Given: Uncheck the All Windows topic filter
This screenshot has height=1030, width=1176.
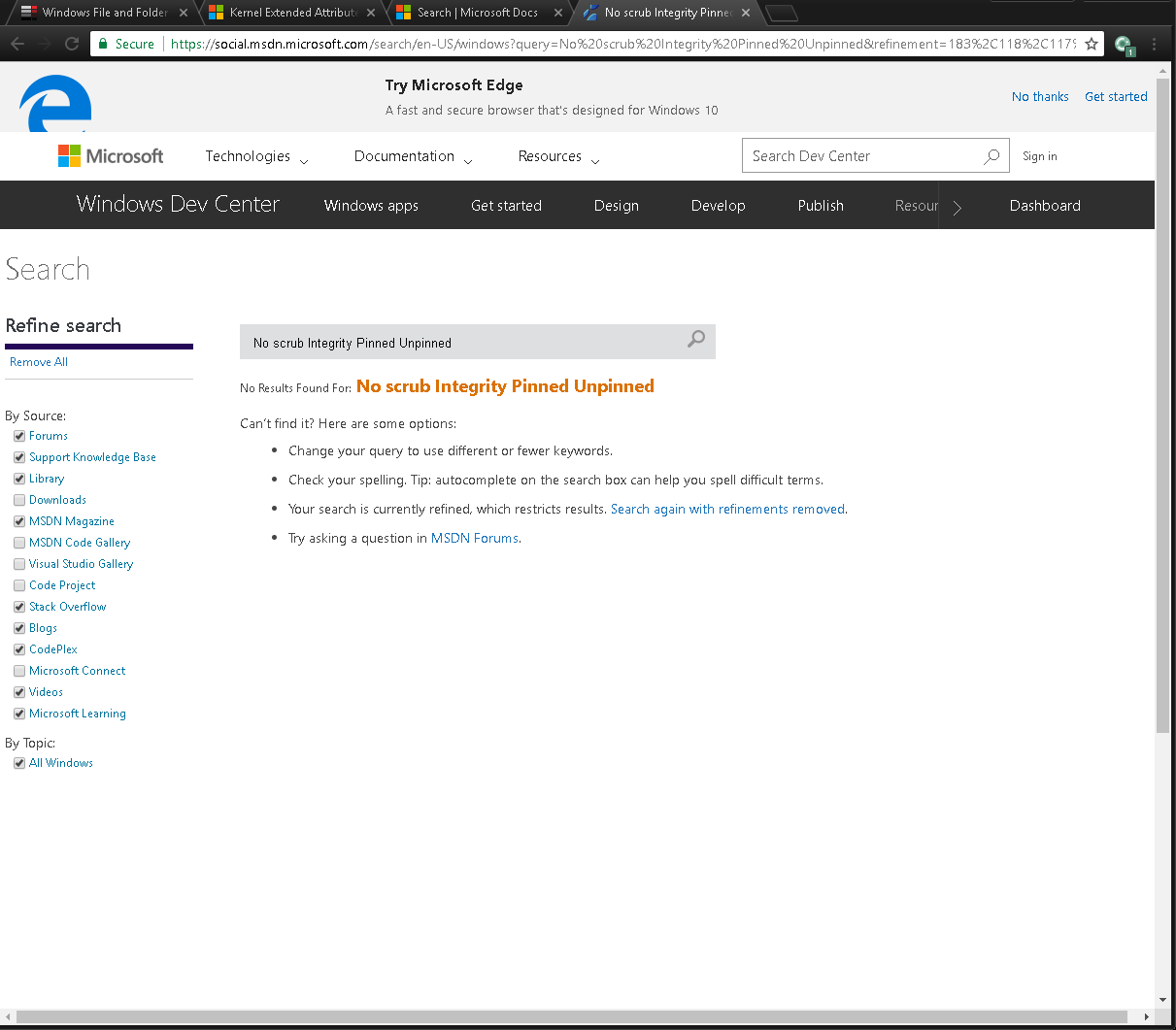Looking at the screenshot, I should (x=18, y=762).
